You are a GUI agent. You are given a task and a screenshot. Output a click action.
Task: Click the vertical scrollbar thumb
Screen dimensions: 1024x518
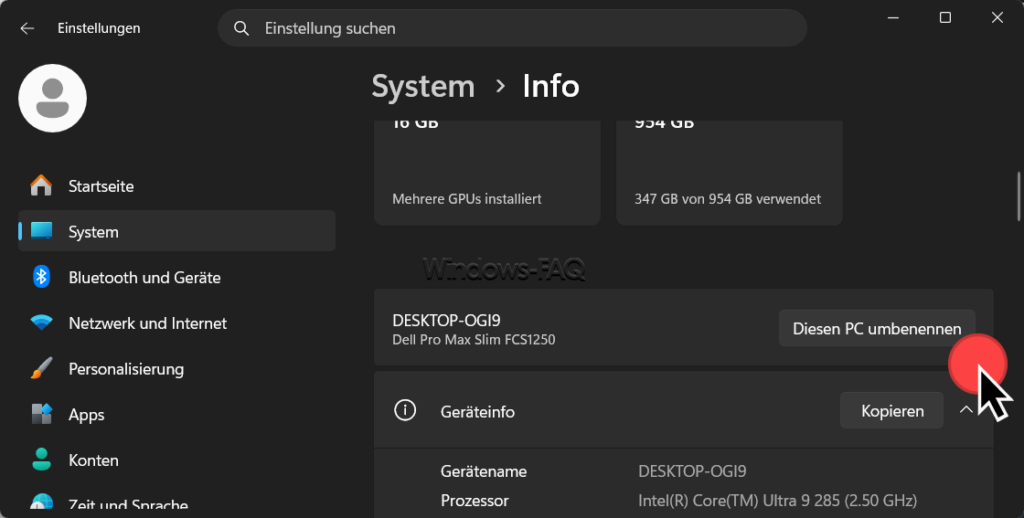tap(1018, 196)
